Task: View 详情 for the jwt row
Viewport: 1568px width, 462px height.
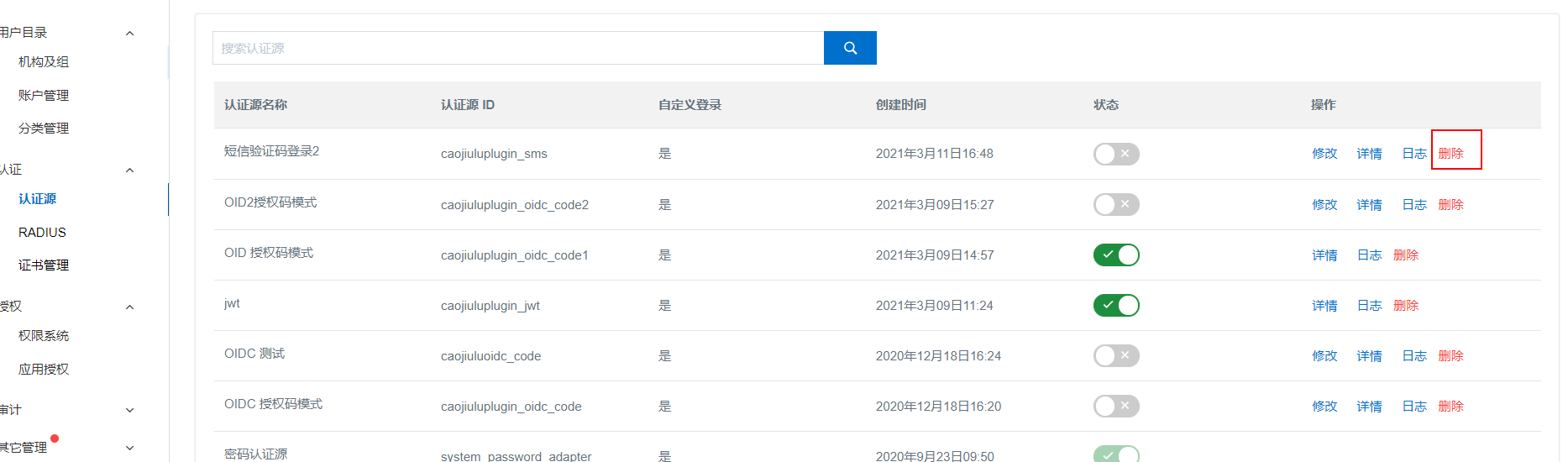Action: point(1324,306)
